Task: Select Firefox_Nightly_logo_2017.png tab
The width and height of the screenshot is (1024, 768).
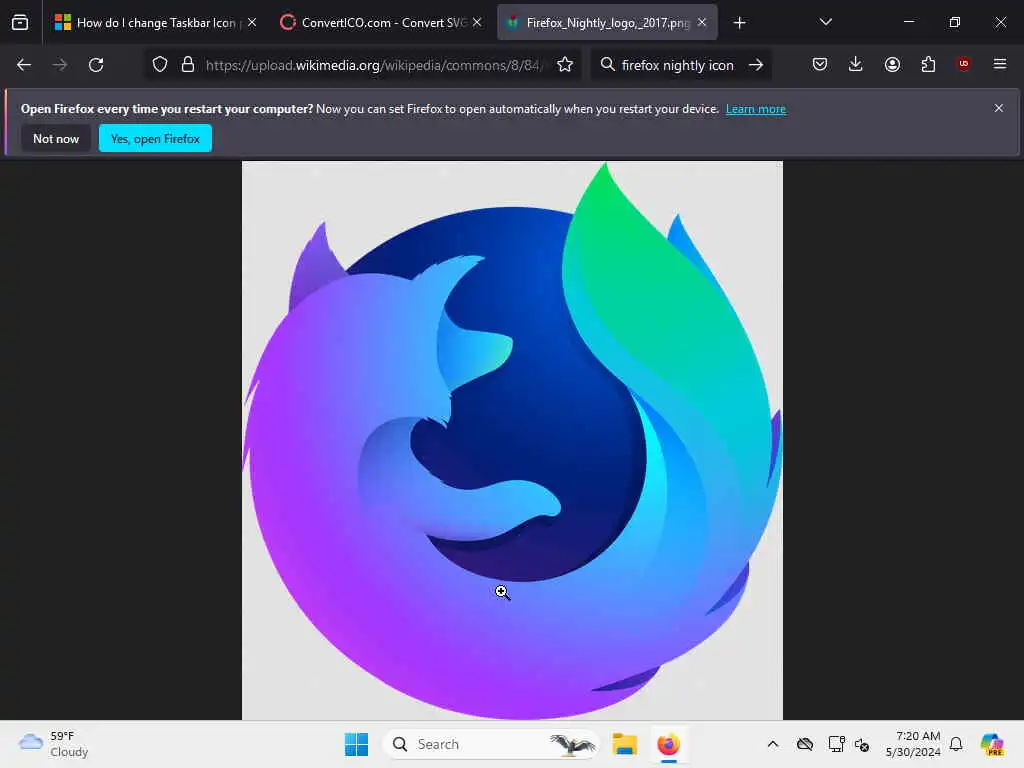Action: coord(607,22)
